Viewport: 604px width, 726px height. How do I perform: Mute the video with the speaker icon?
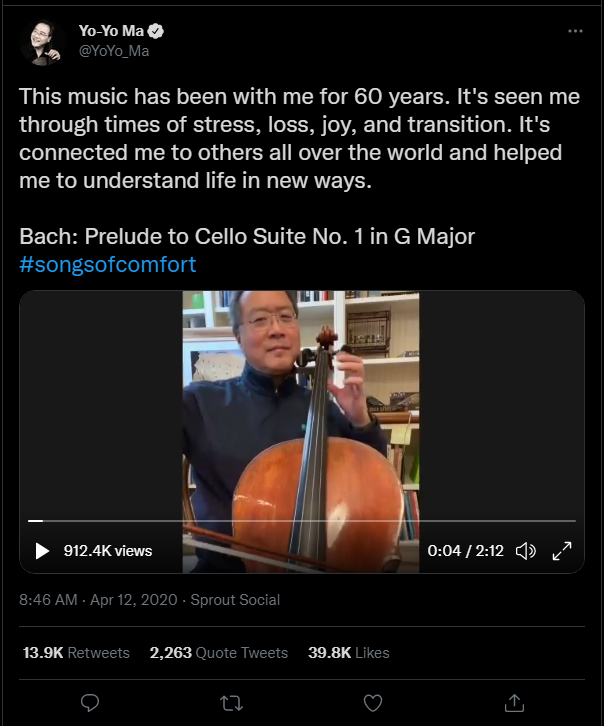(x=526, y=551)
